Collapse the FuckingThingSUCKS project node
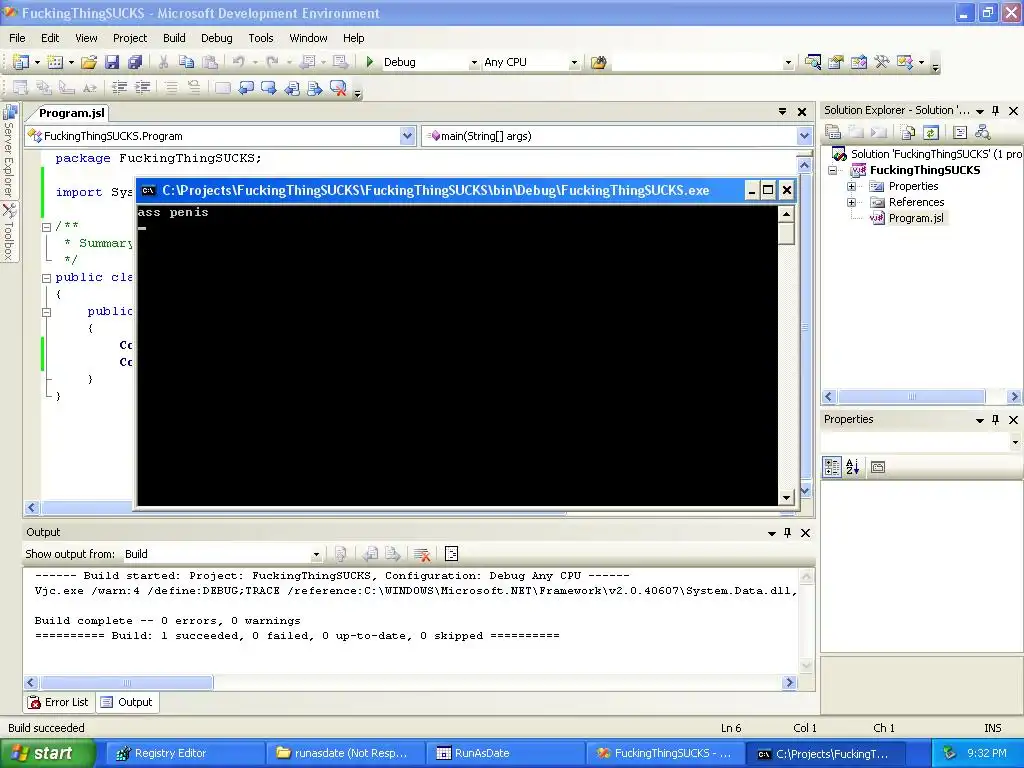Viewport: 1024px width, 768px height. pyautogui.click(x=833, y=170)
